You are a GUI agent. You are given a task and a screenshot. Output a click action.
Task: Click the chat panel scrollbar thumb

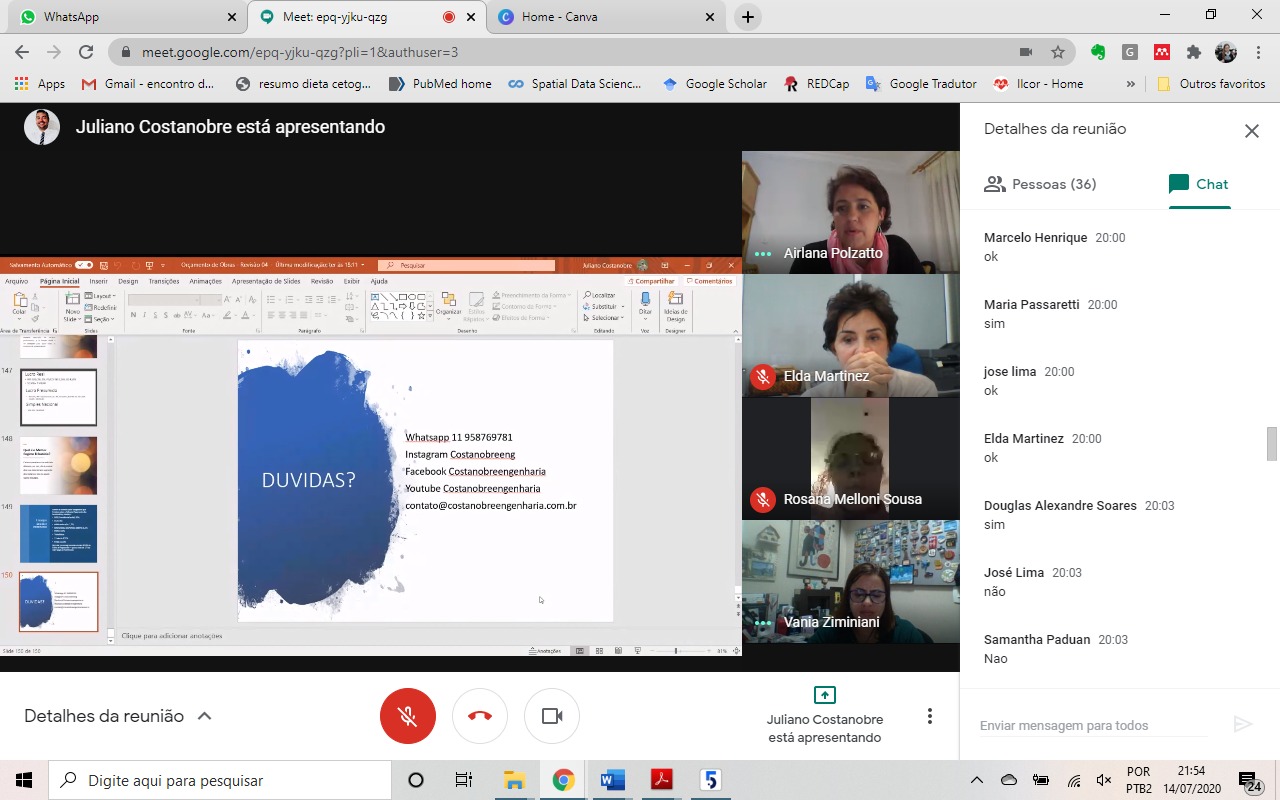1272,442
